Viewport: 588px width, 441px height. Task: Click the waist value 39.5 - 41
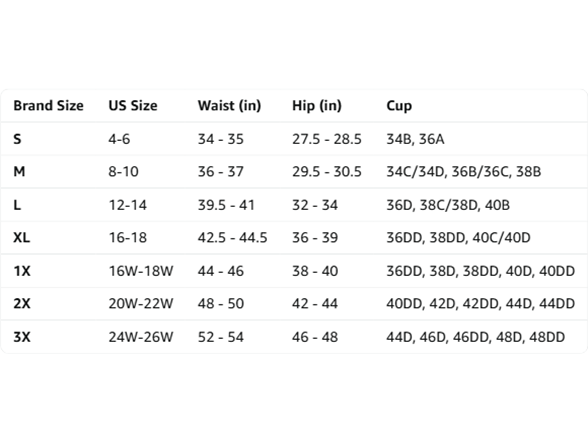coord(226,205)
